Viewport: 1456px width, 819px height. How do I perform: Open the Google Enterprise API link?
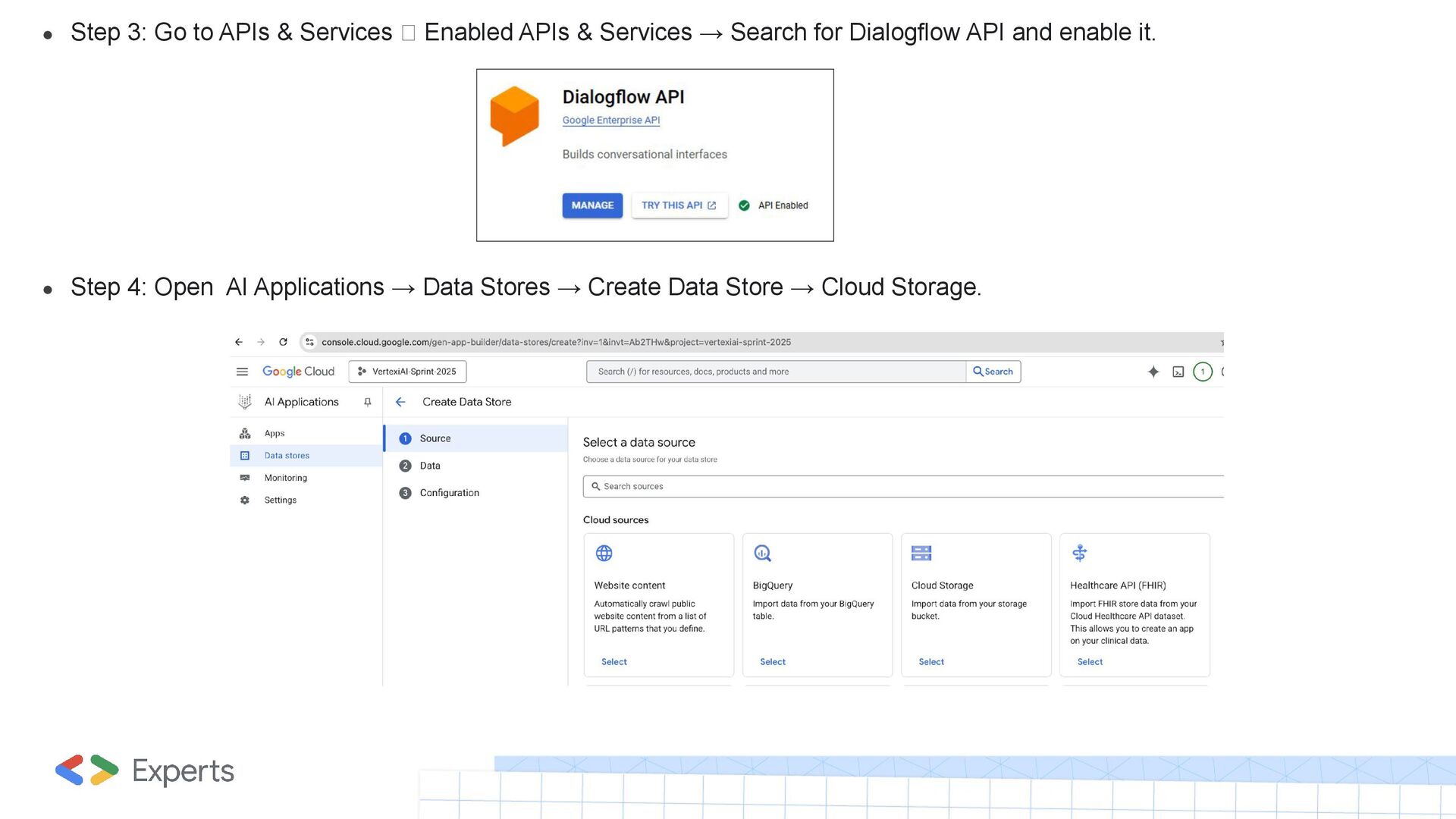tap(611, 121)
